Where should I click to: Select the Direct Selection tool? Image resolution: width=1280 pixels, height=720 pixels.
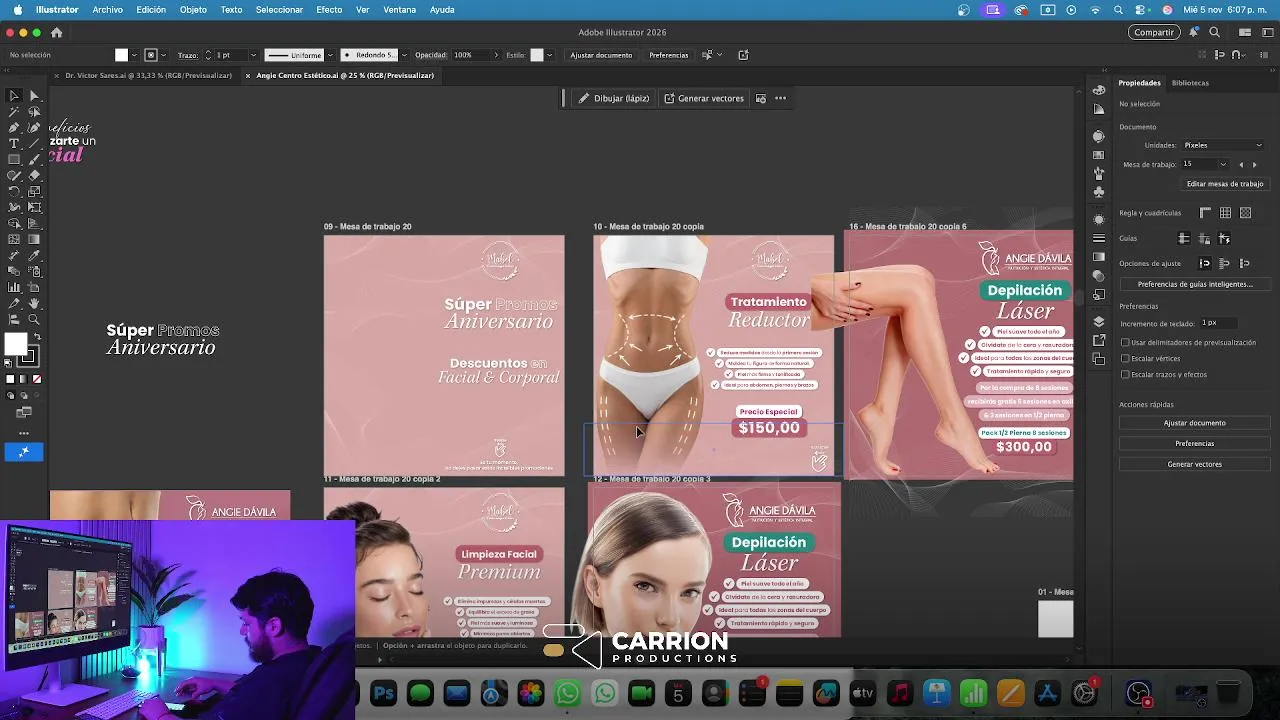point(34,95)
